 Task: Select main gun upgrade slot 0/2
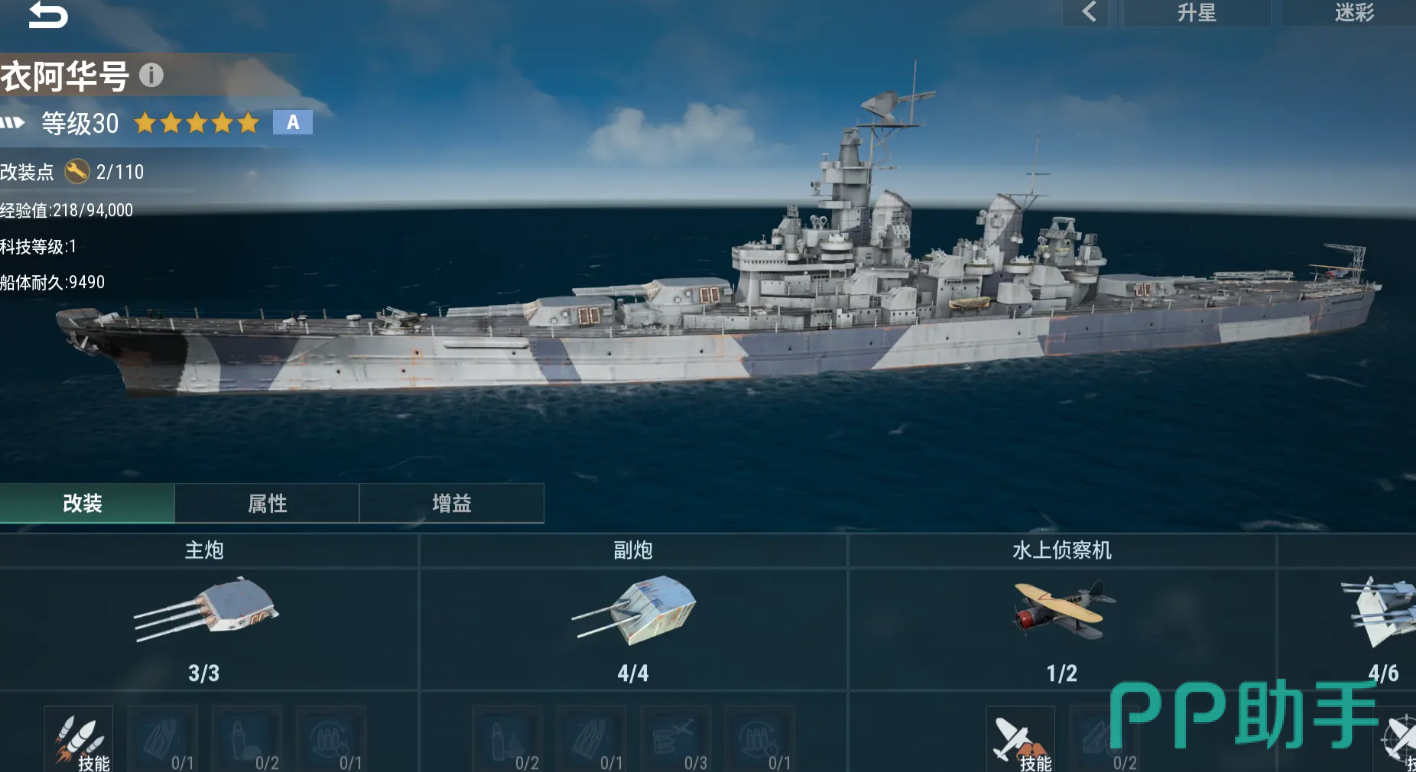coord(247,739)
